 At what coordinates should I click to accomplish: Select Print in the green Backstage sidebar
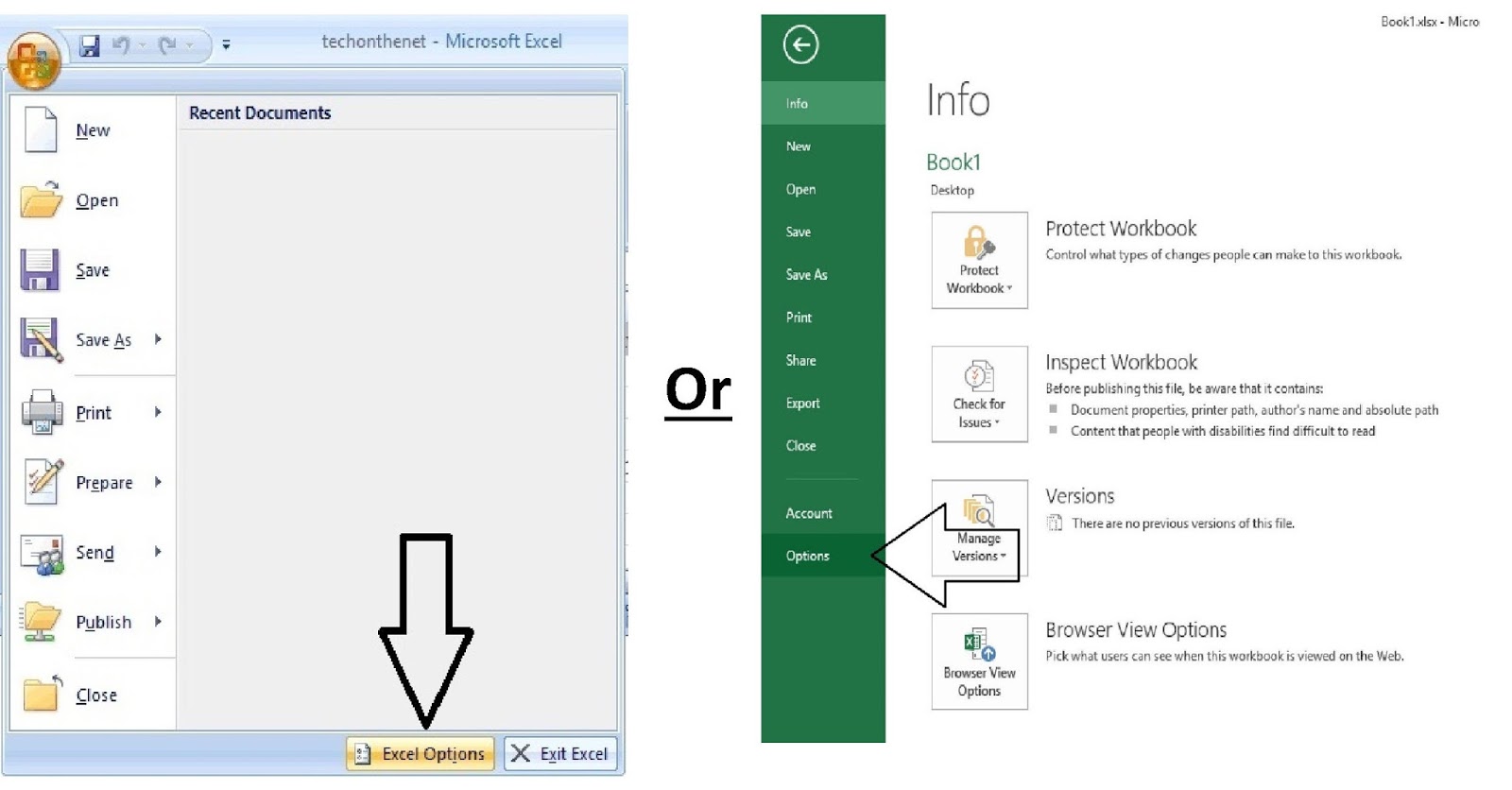[823, 318]
